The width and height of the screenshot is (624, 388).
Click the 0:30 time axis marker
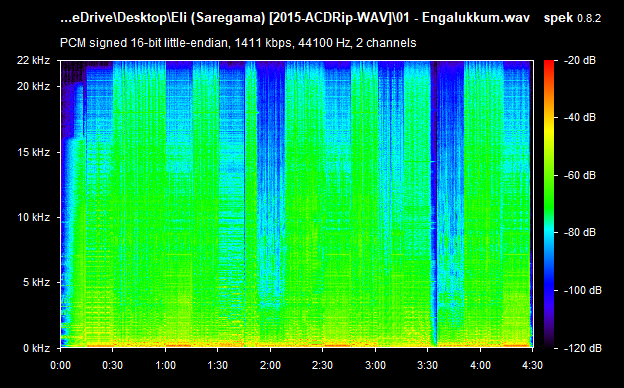113,365
